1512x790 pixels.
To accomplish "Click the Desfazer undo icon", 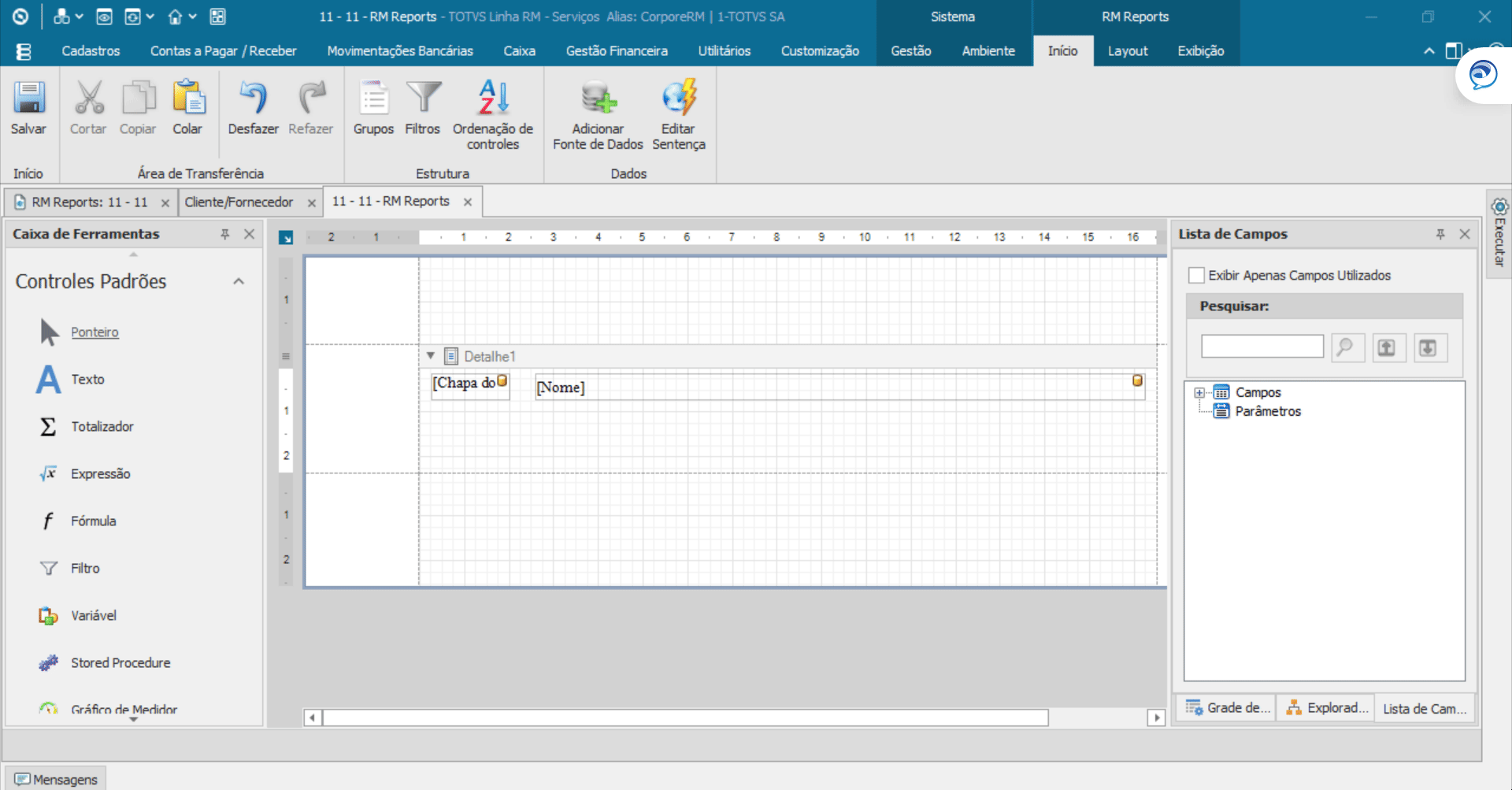I will click(253, 98).
